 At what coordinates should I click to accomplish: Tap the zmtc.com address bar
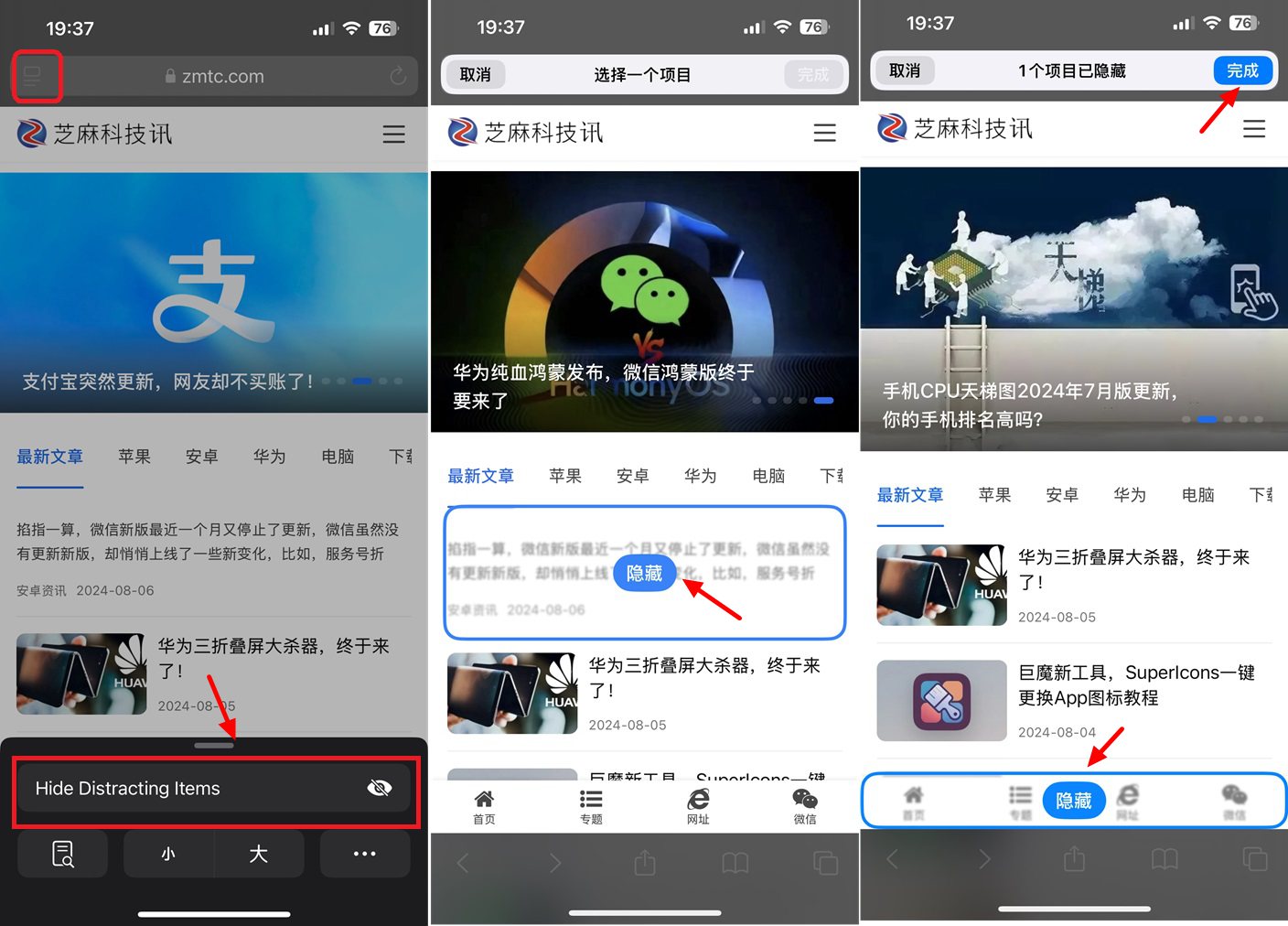[214, 76]
